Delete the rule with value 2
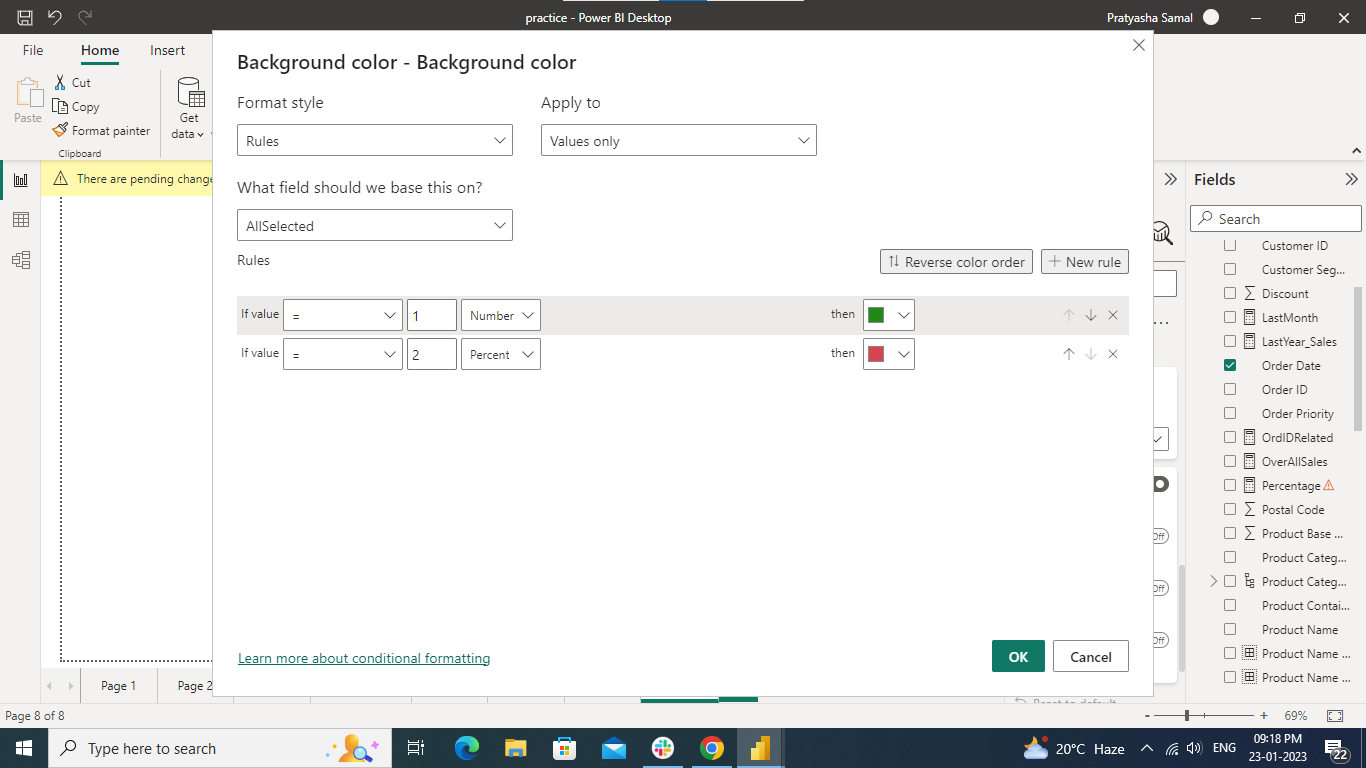 pyautogui.click(x=1113, y=354)
